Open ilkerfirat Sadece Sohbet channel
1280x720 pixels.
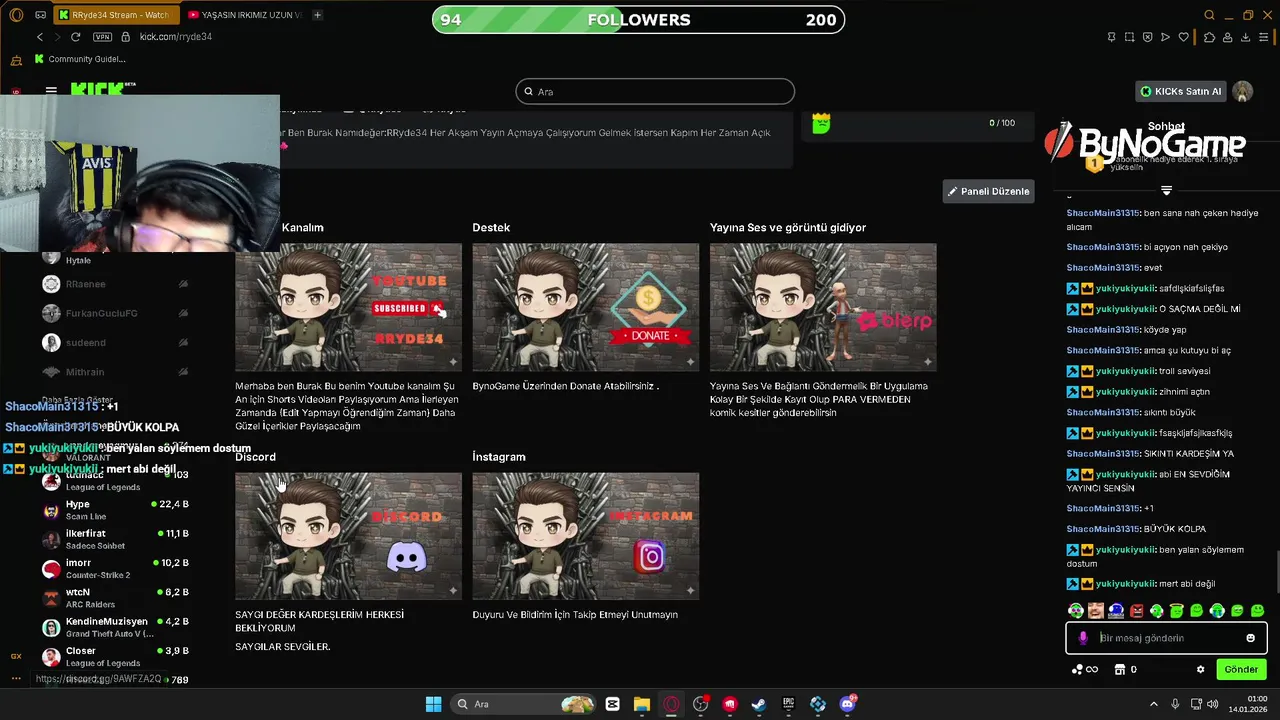[x=115, y=539]
